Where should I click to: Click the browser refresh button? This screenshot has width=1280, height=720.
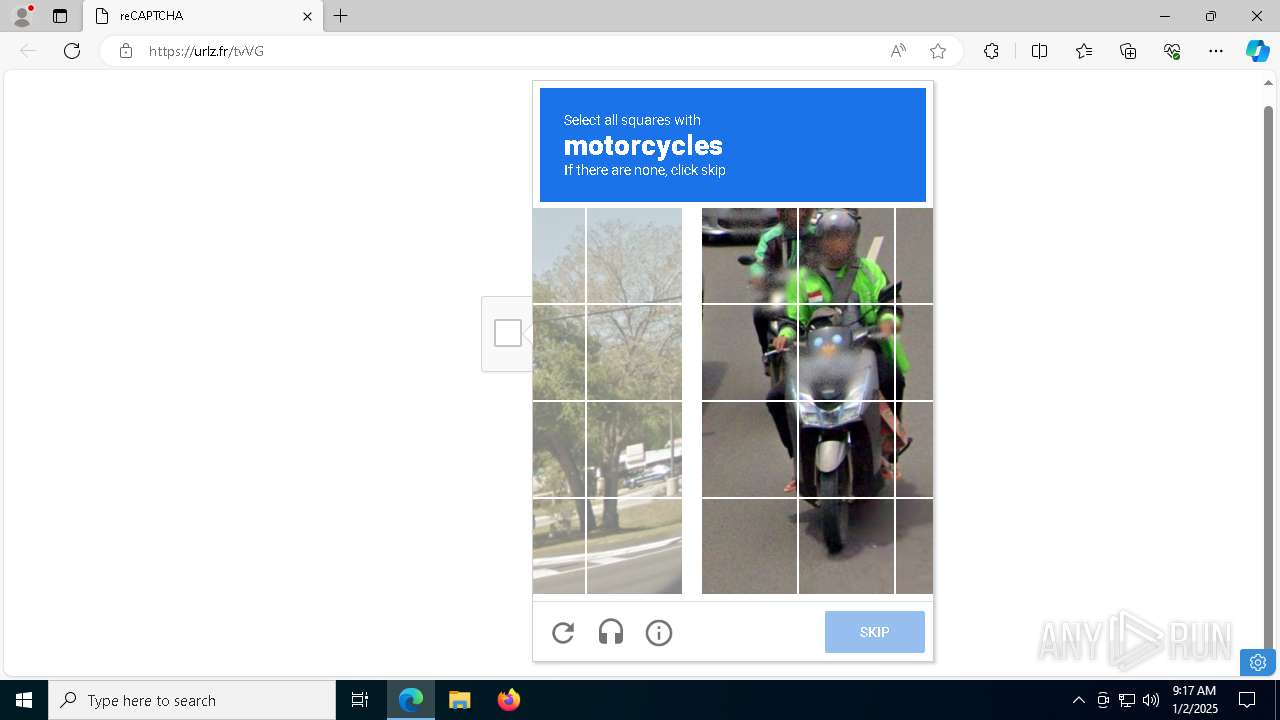pos(72,51)
